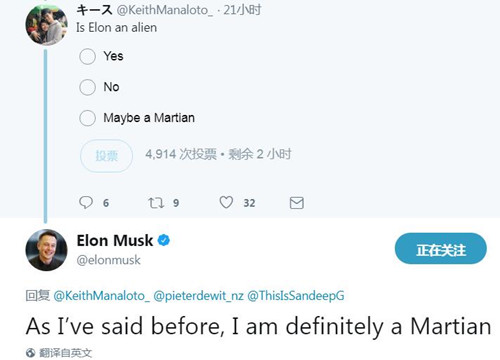Click the 正在关注 following button
The height and width of the screenshot is (360, 500).
point(441,249)
